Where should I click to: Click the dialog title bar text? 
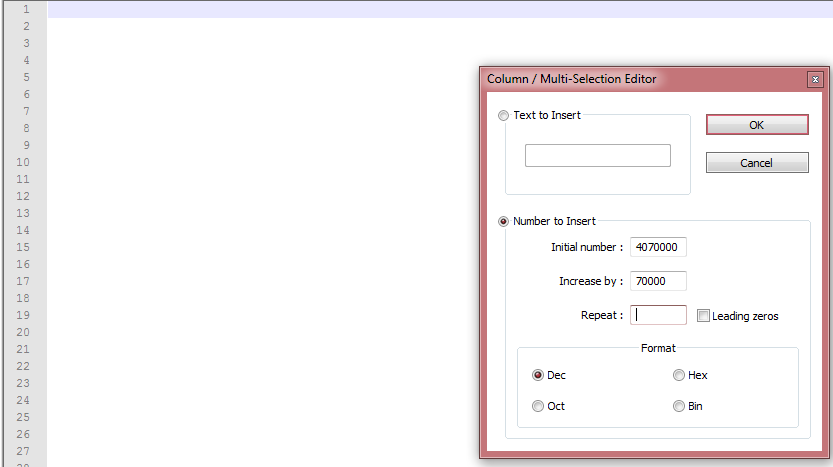coord(572,79)
